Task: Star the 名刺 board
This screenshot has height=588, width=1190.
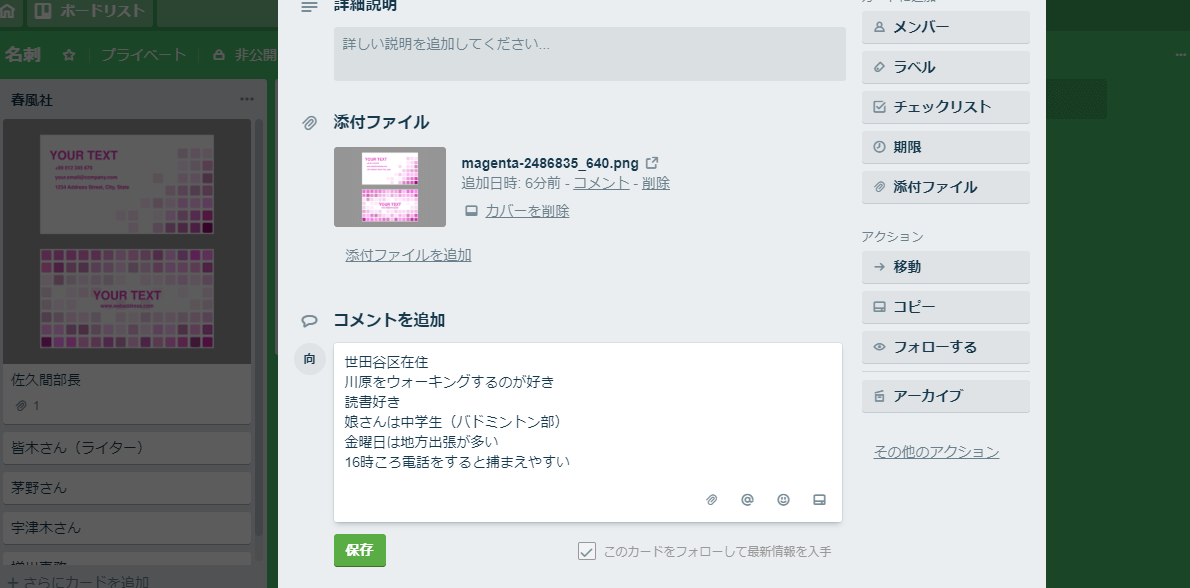Action: [x=69, y=55]
